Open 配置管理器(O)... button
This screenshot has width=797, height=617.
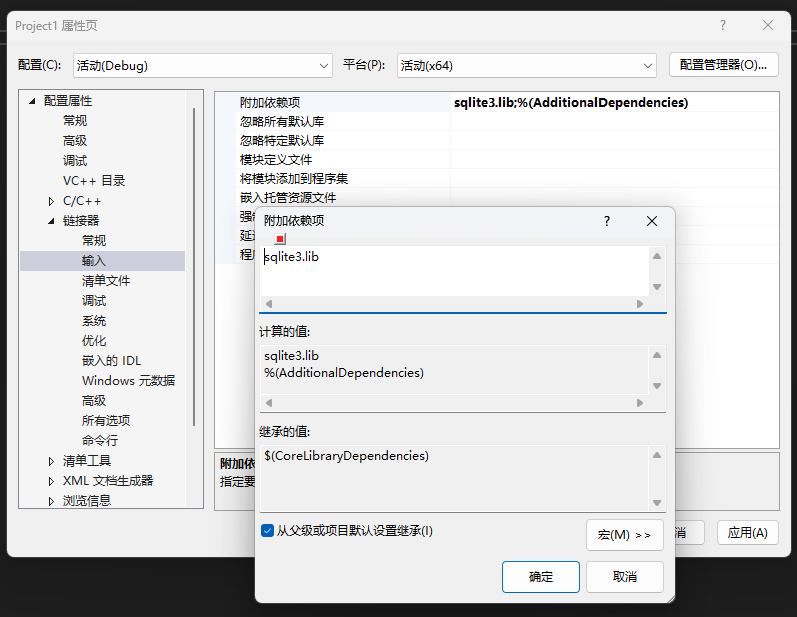click(723, 65)
